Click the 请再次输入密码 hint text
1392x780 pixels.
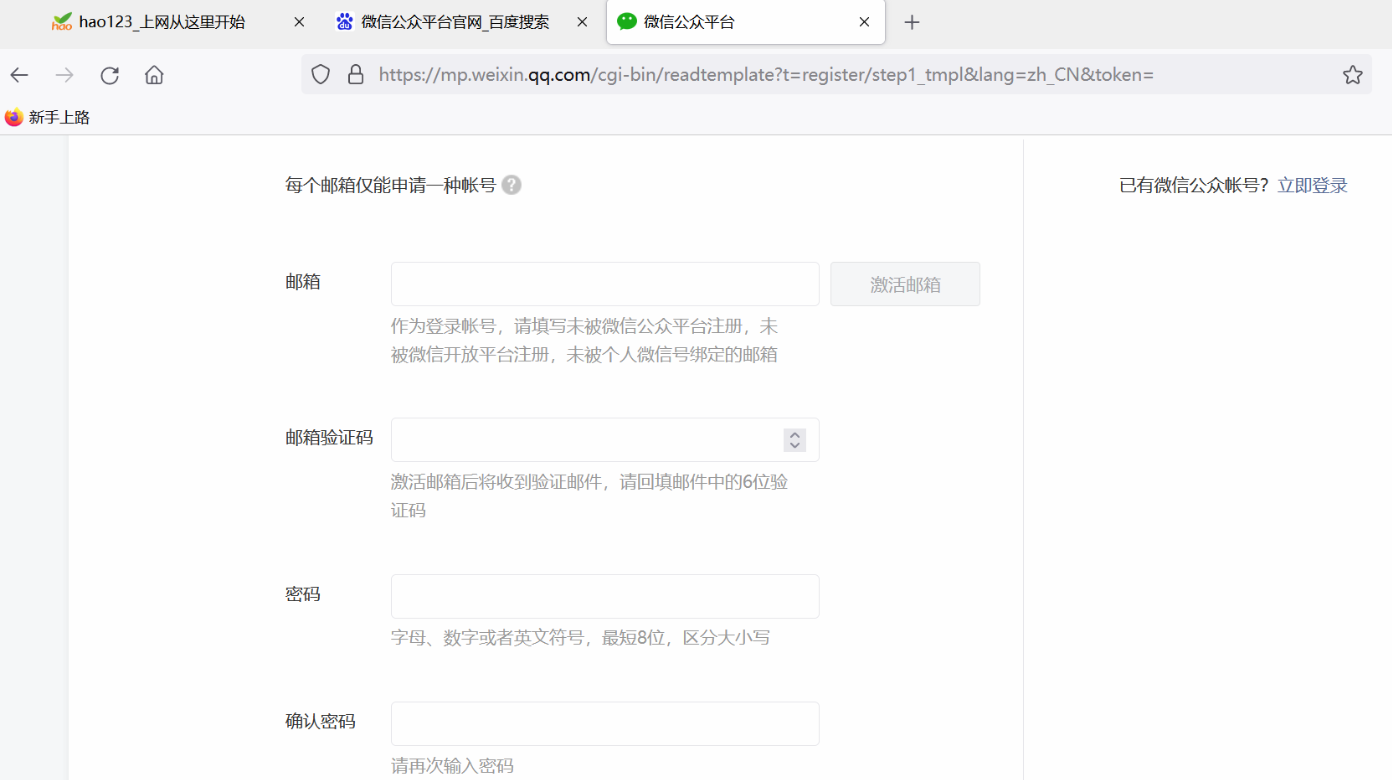tap(452, 766)
